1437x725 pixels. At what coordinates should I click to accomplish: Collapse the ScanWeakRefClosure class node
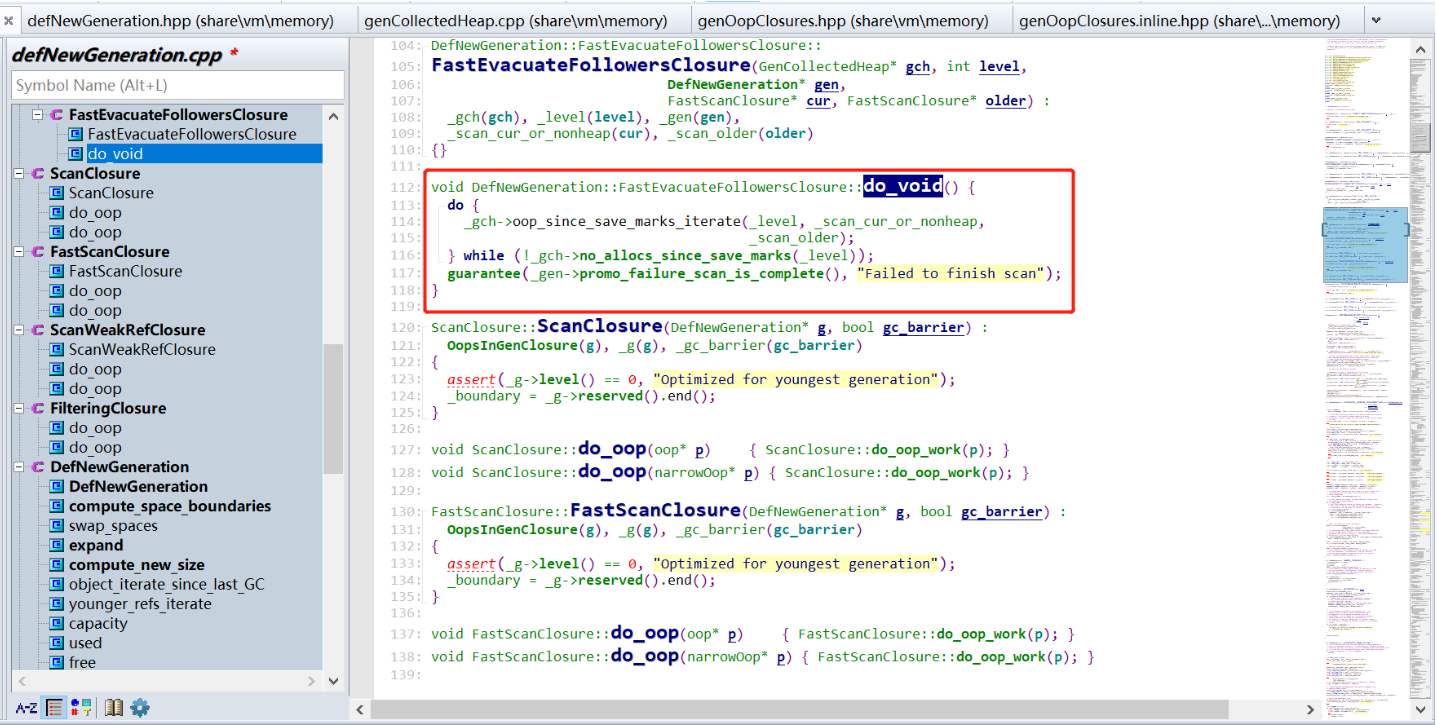tap(19, 330)
